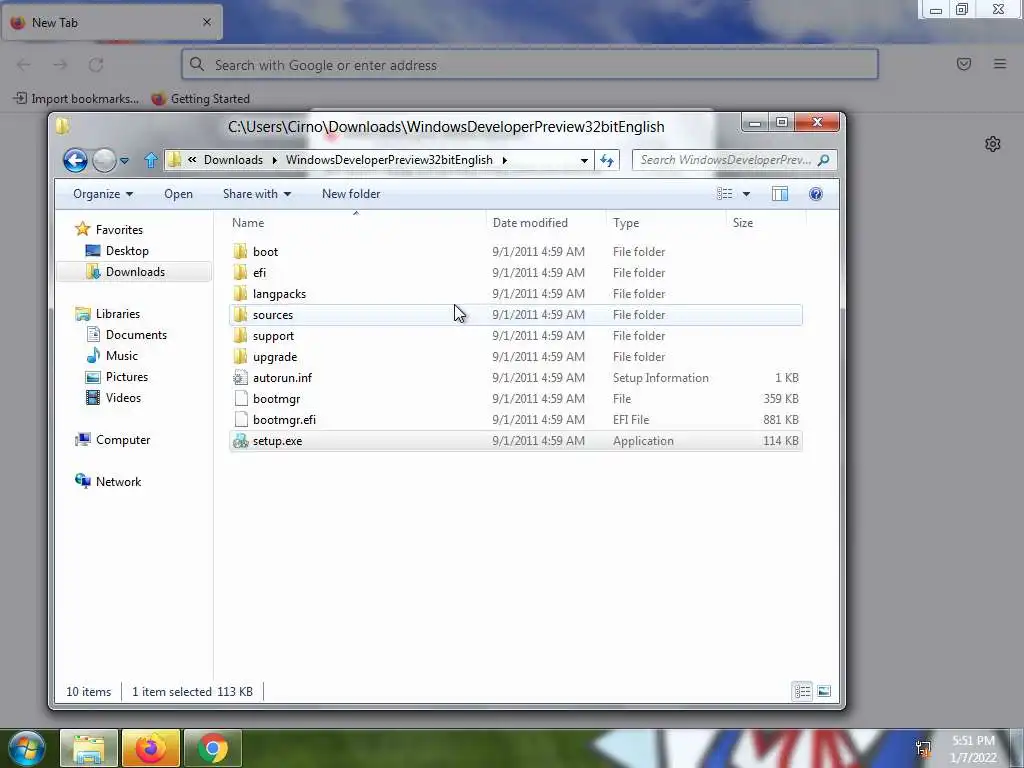Open Getting Started bookmark in Firefox
The height and width of the screenshot is (768, 1024).
pyautogui.click(x=200, y=99)
